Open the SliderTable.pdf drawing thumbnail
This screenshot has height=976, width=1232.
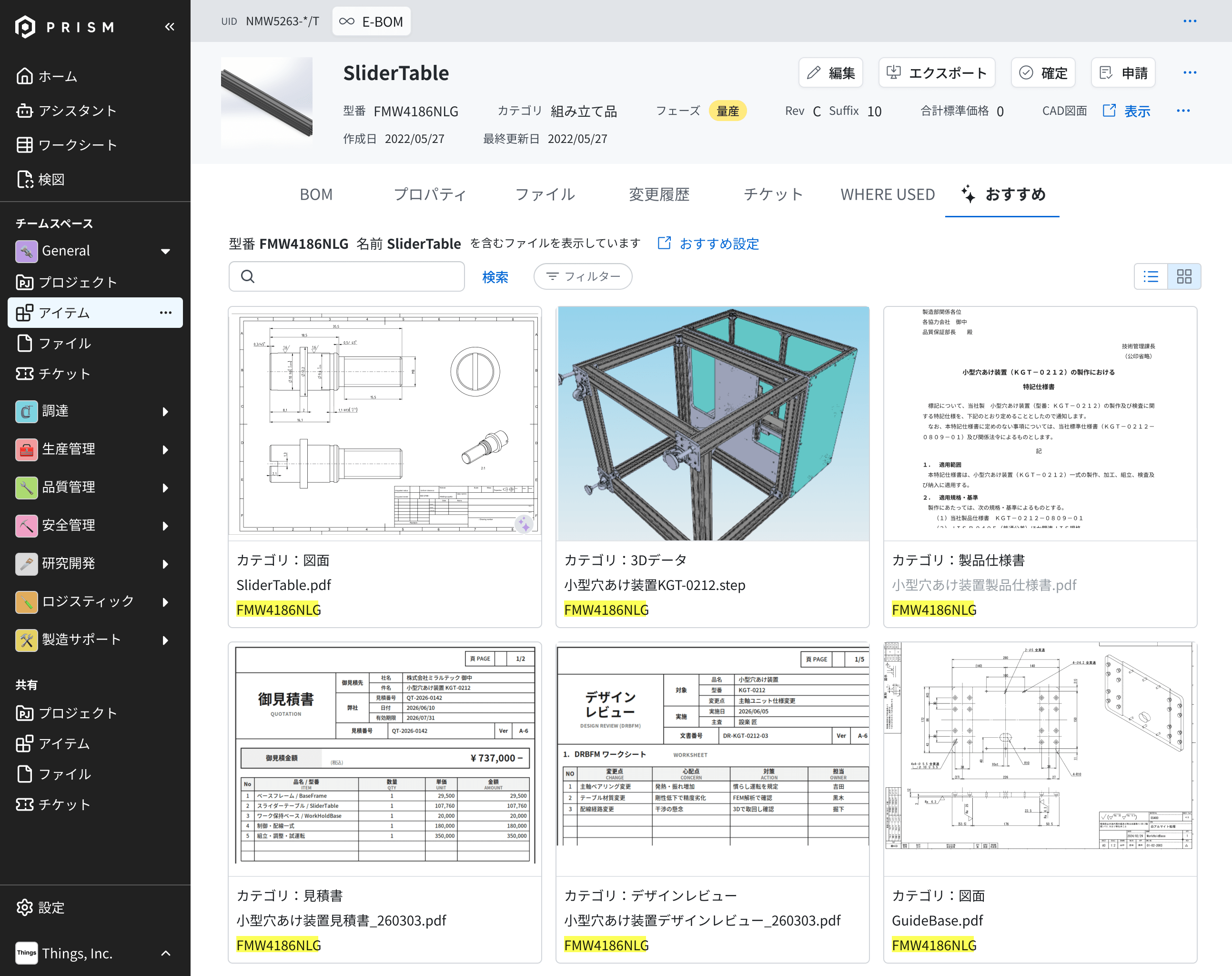[x=385, y=424]
